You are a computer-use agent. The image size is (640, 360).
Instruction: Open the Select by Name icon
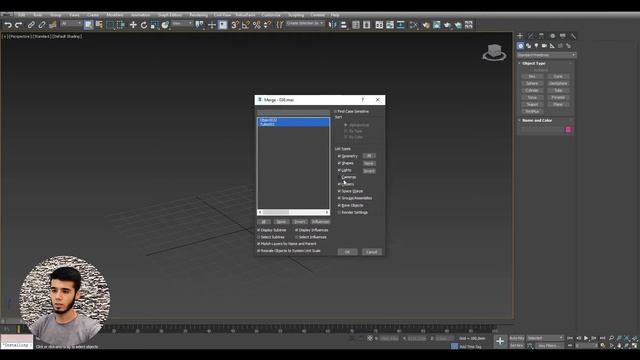click(x=99, y=25)
